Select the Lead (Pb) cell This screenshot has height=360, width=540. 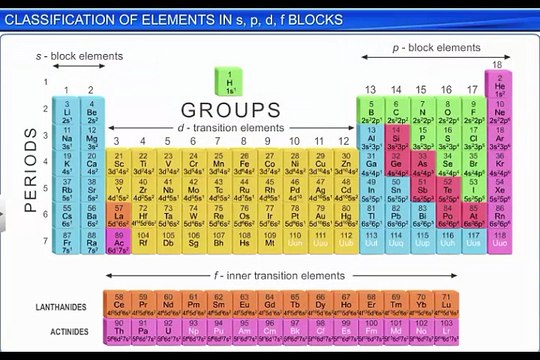point(396,216)
